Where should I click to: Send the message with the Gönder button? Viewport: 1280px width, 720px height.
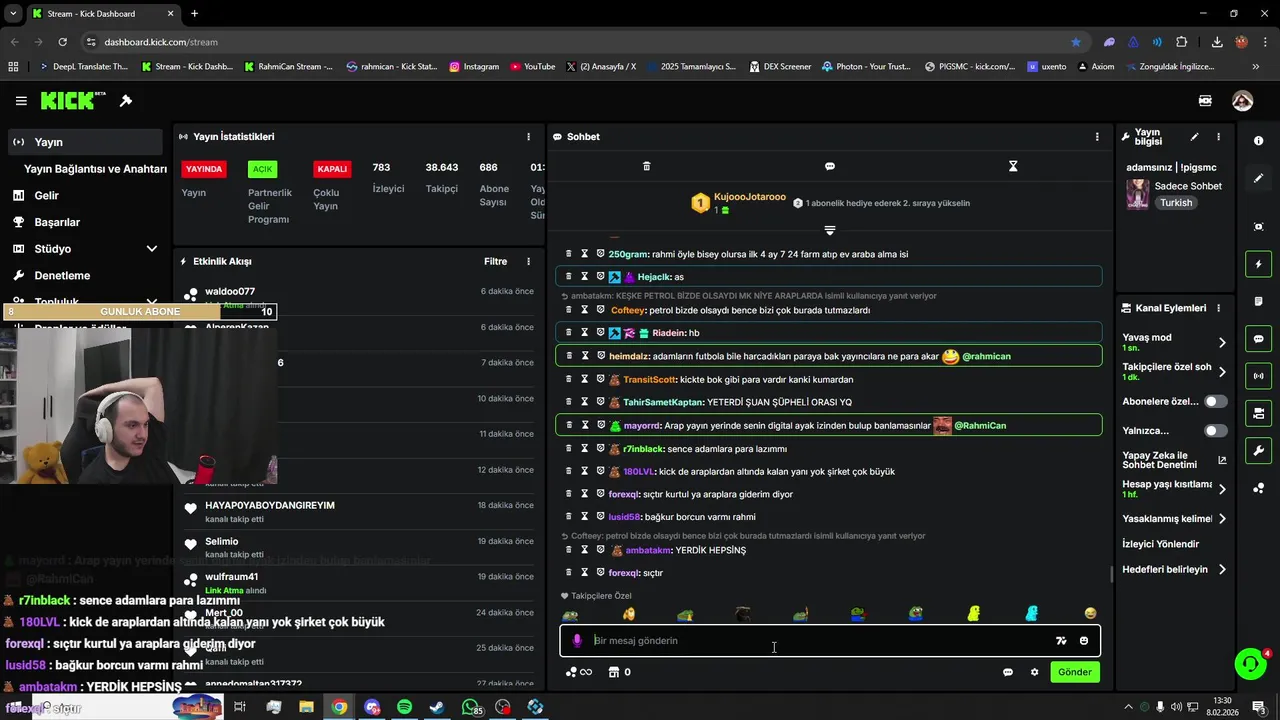tap(1075, 672)
